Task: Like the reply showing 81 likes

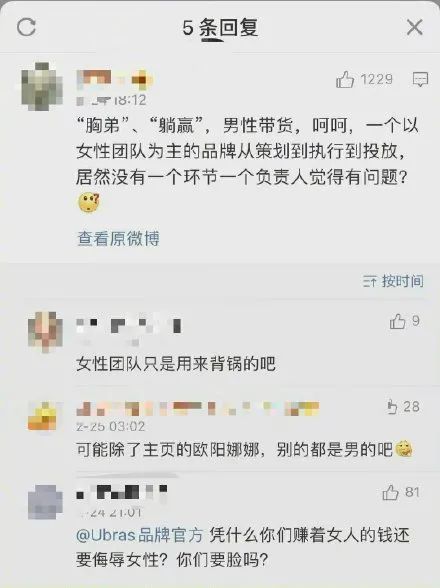Action: (x=390, y=492)
